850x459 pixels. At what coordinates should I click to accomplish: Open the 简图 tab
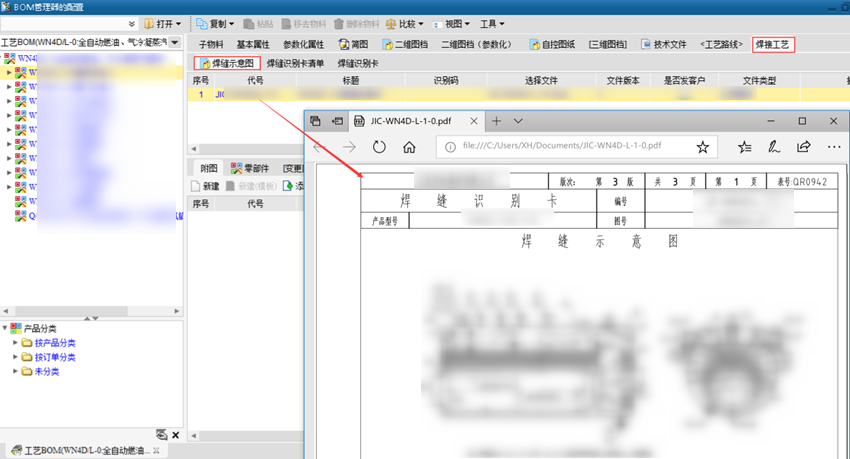point(353,44)
